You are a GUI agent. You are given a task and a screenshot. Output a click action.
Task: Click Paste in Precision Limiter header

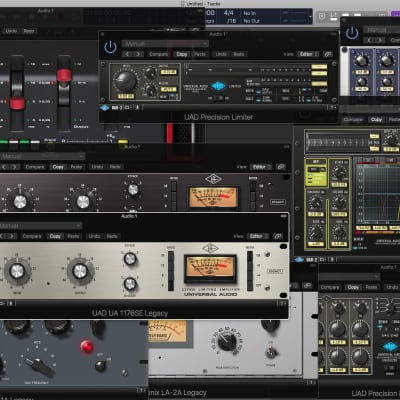point(200,54)
